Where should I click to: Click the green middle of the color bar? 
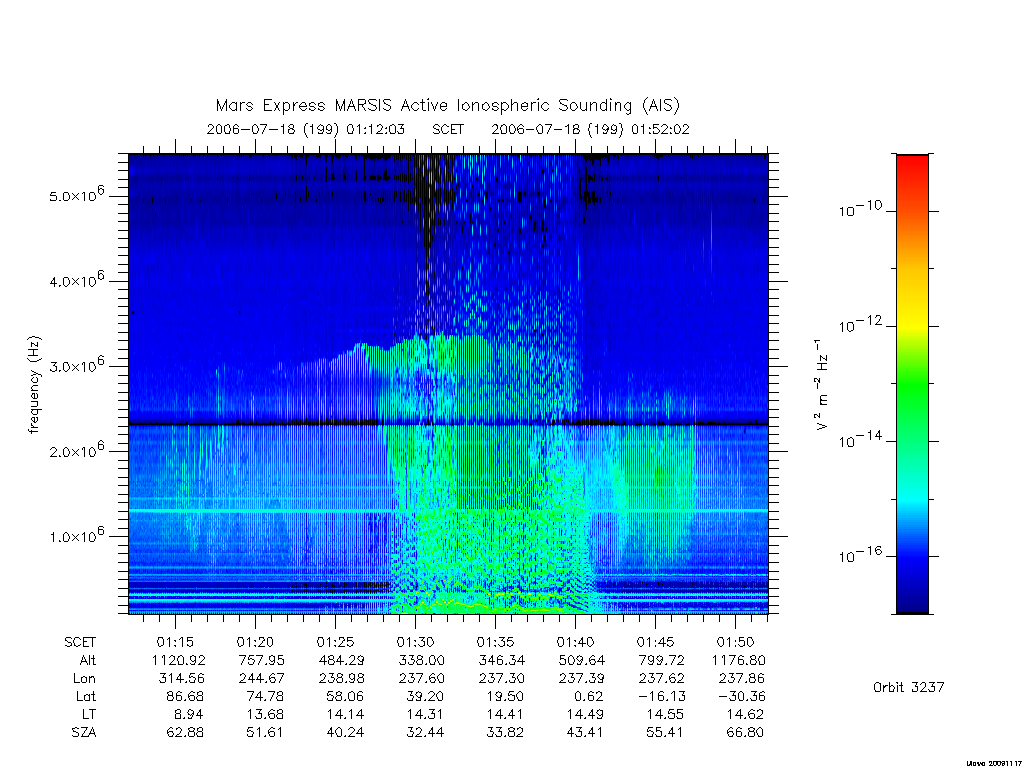click(912, 385)
